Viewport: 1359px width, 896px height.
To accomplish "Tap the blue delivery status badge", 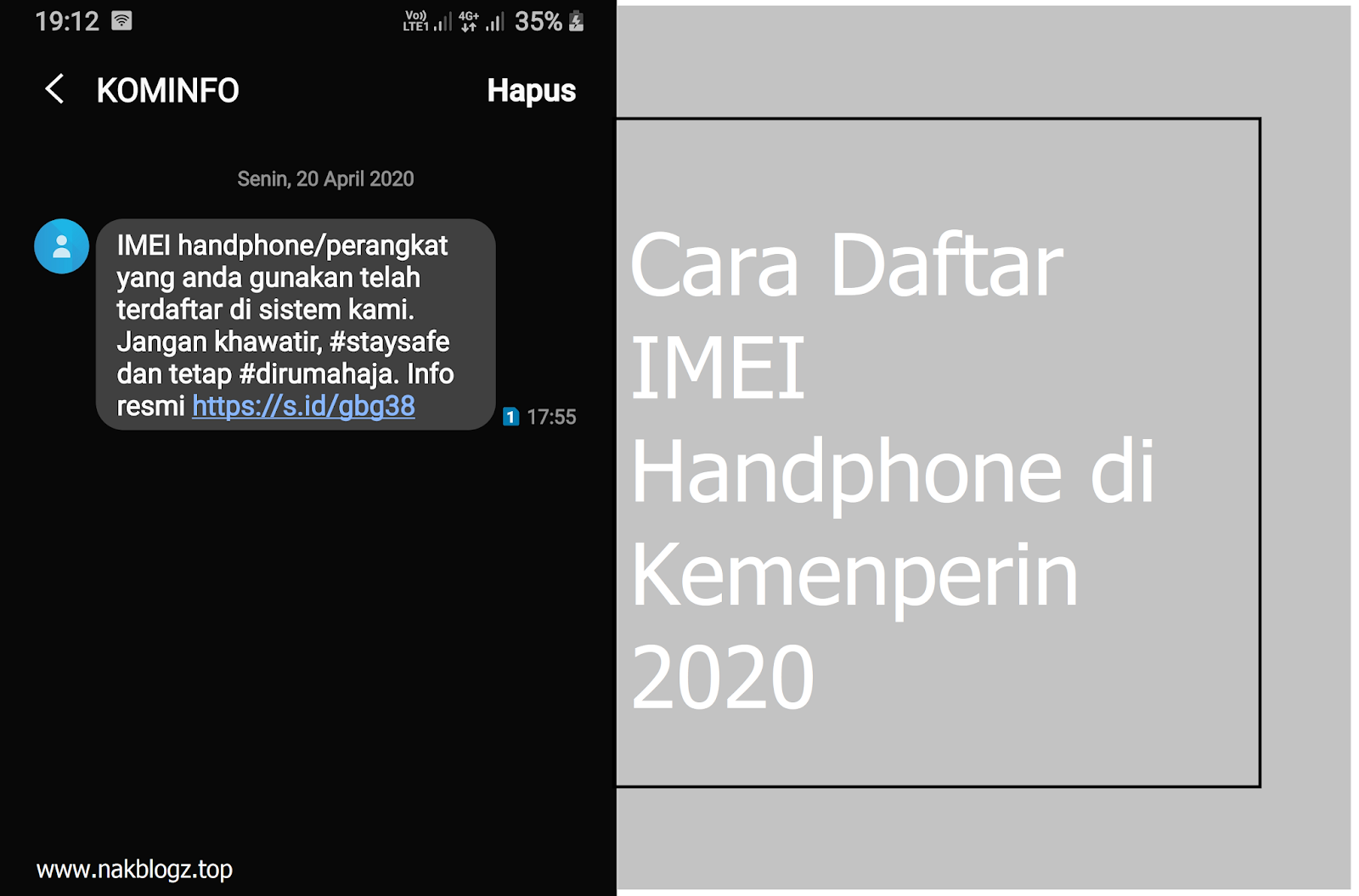I will coord(510,417).
